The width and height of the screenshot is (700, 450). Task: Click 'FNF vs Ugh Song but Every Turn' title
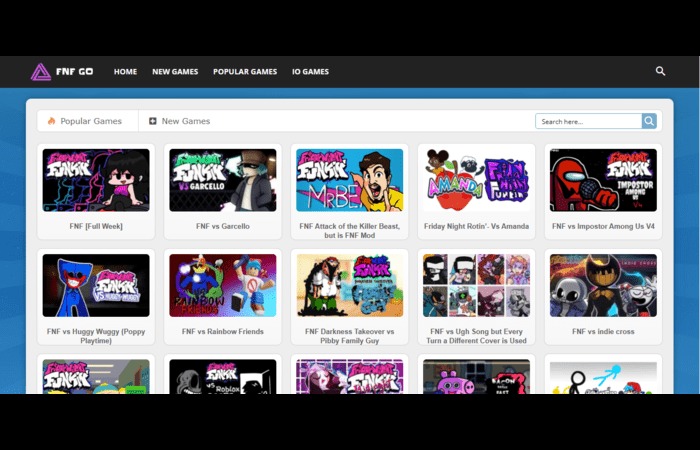click(x=476, y=336)
